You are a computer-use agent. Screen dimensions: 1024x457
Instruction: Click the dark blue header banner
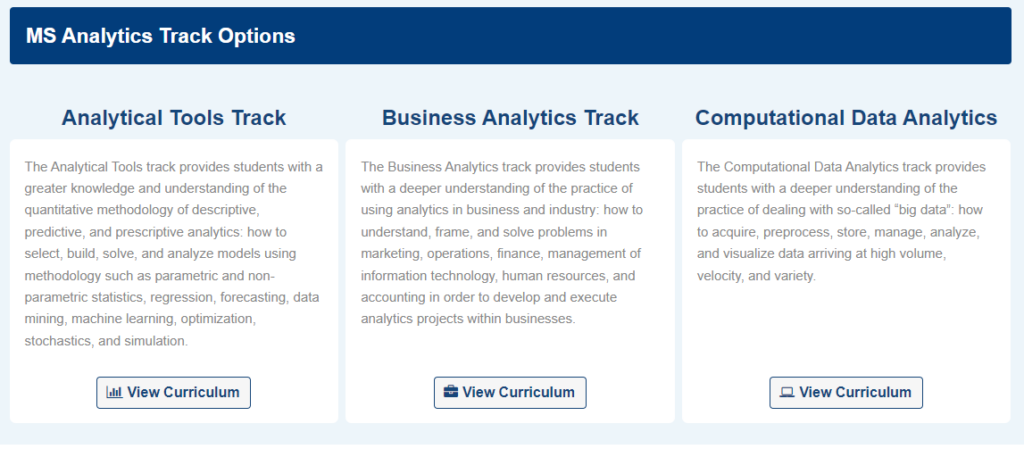511,36
